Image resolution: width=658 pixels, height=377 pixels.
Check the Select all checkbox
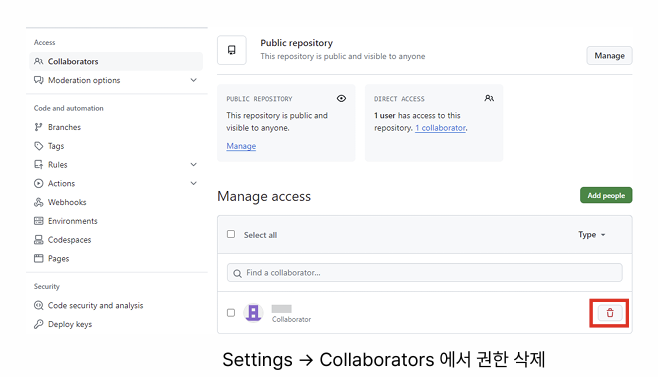click(x=231, y=234)
